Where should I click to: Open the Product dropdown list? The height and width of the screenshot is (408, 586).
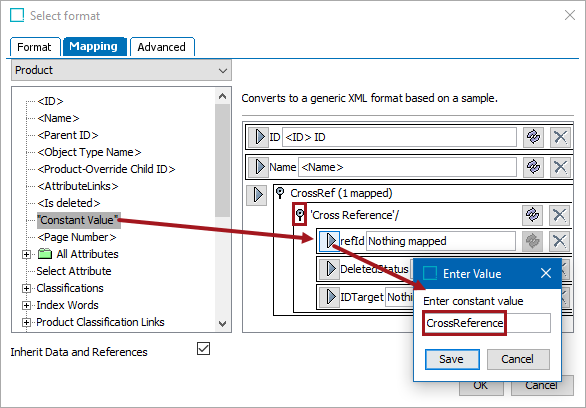point(121,70)
